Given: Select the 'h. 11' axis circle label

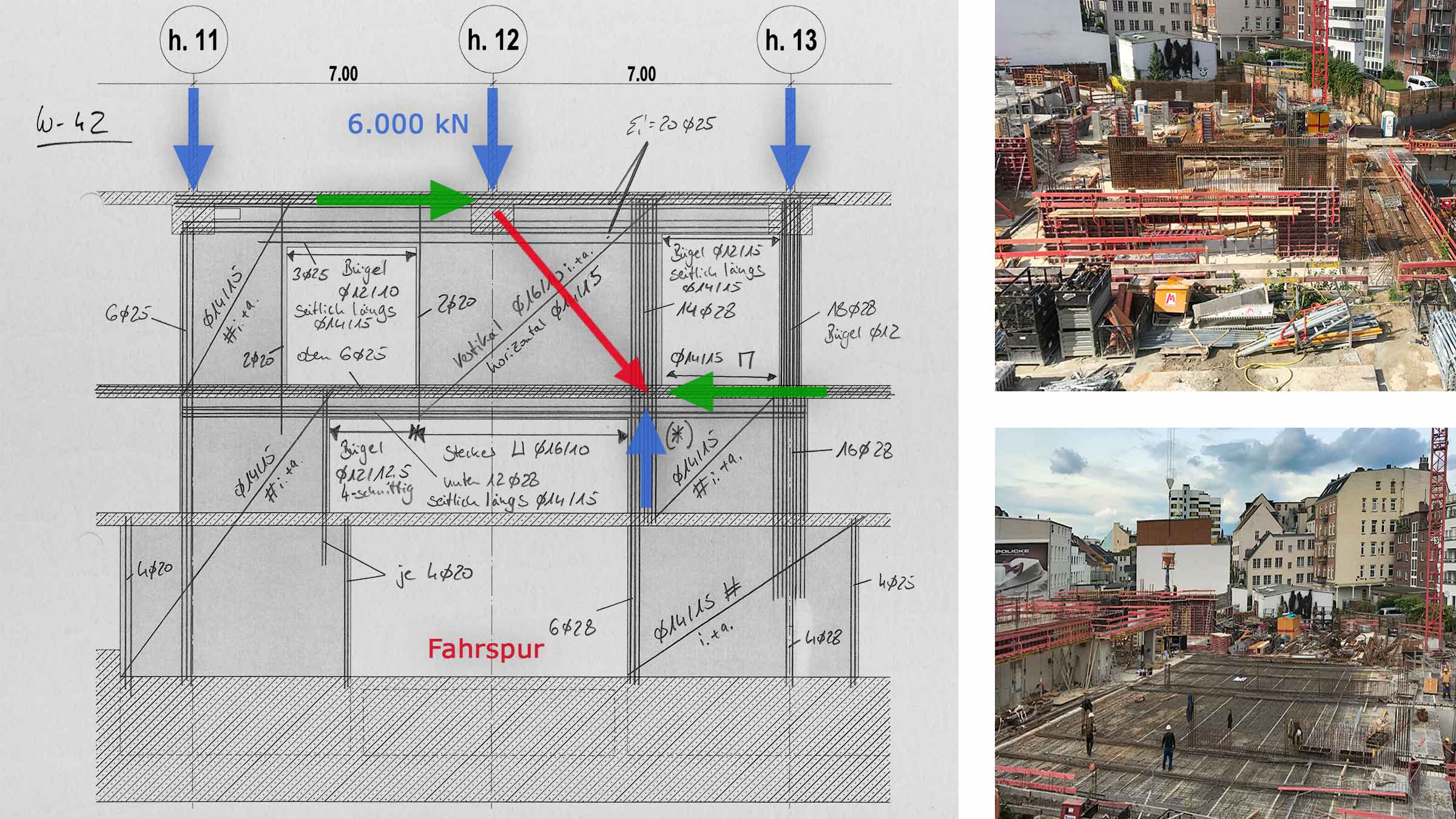Looking at the screenshot, I should tap(194, 40).
